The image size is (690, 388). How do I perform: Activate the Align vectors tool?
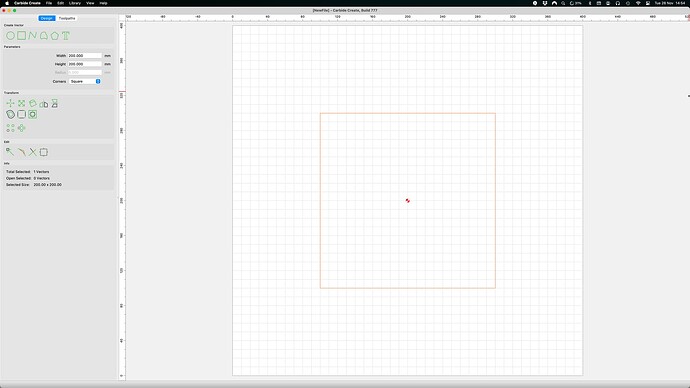click(x=44, y=104)
